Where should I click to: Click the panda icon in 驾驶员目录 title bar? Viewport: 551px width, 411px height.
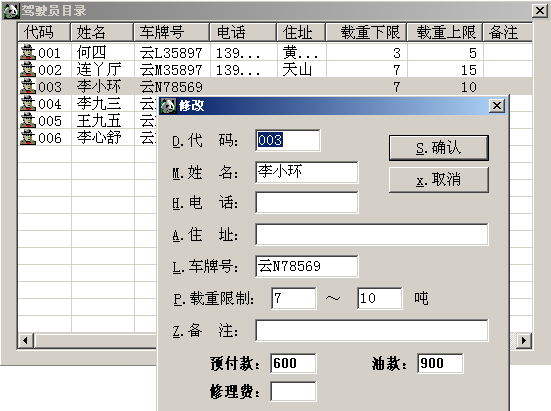tap(11, 11)
